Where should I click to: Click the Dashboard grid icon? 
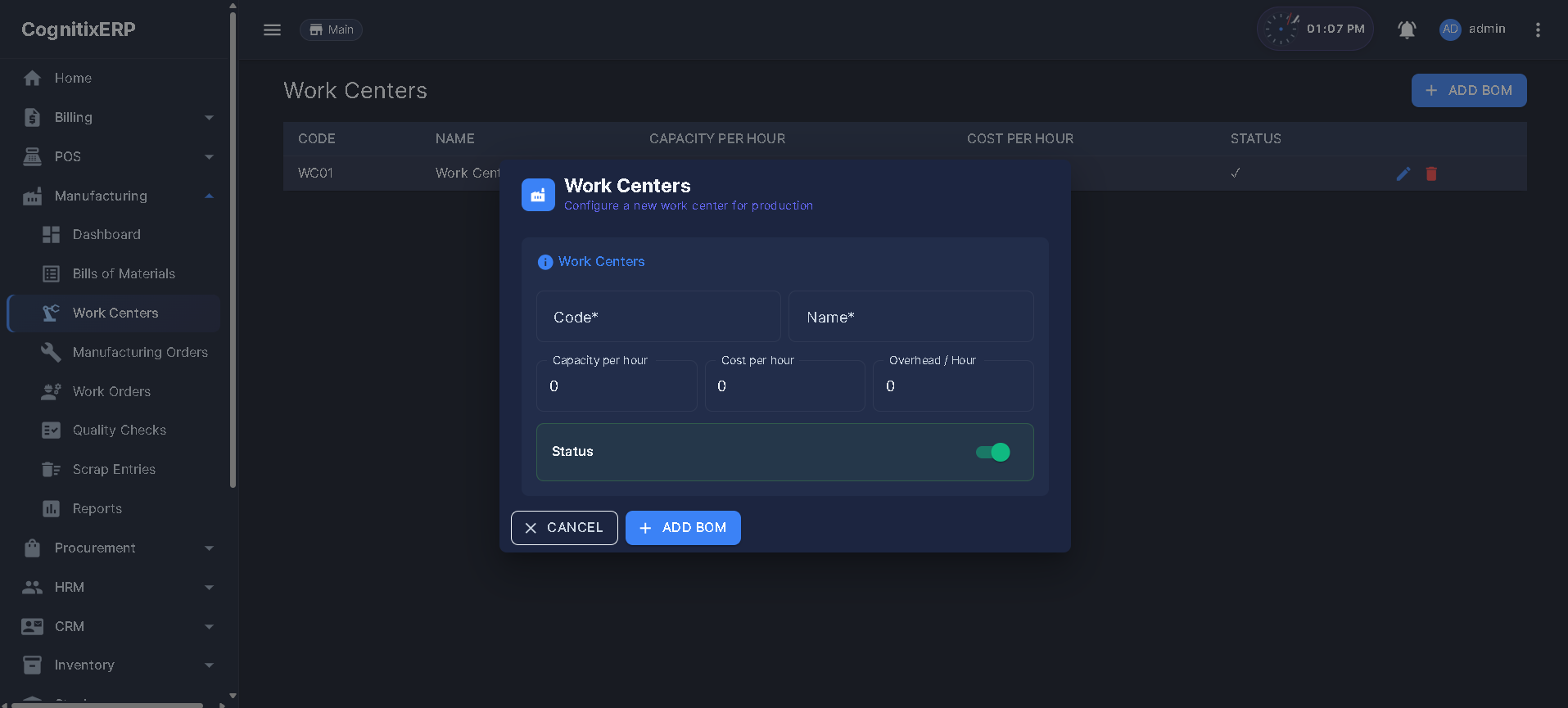point(51,234)
